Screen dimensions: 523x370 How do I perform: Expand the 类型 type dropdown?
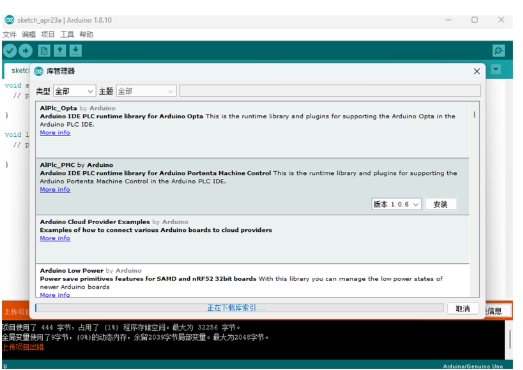click(x=74, y=91)
